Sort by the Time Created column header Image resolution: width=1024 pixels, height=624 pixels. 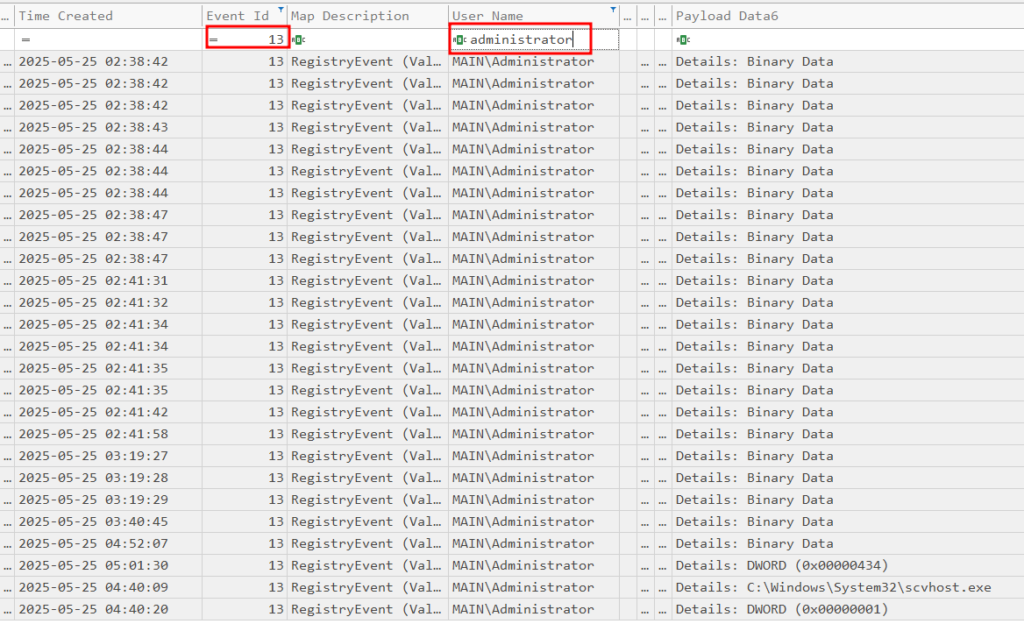tap(66, 16)
